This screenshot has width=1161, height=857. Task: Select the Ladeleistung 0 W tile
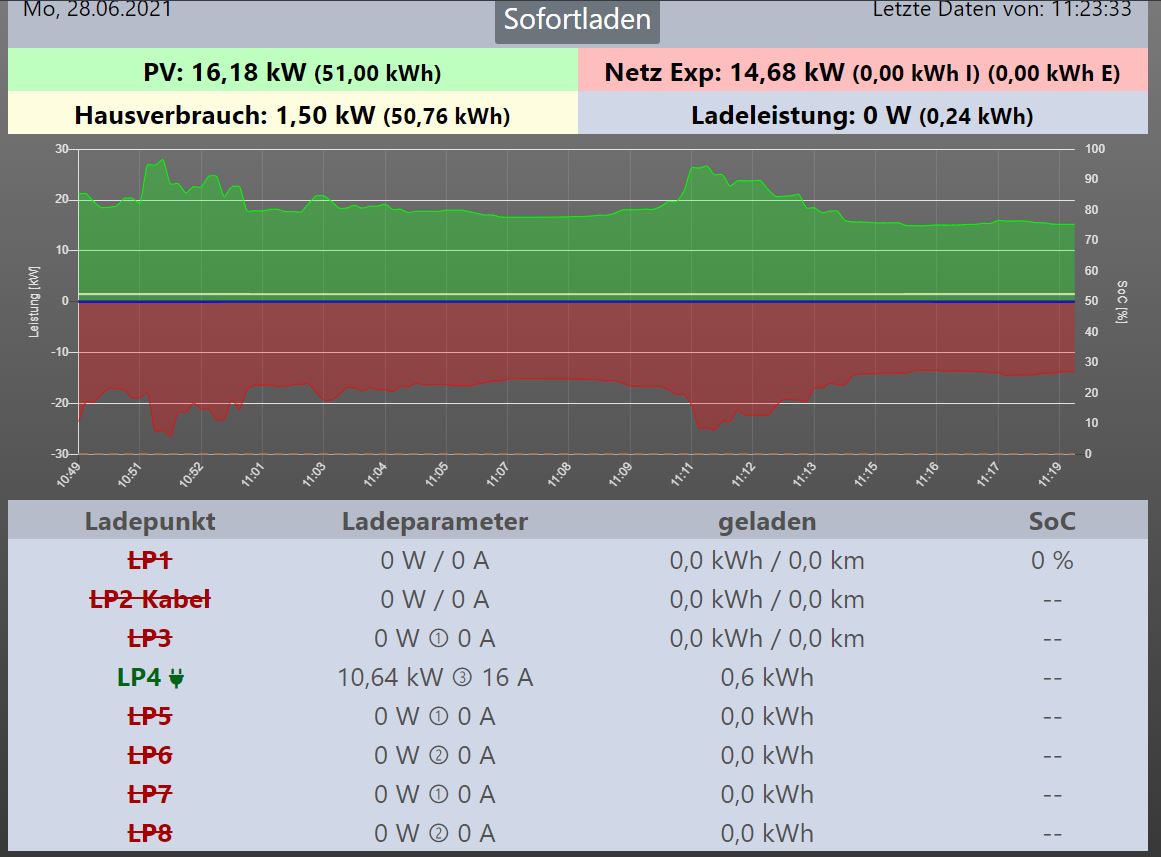862,115
